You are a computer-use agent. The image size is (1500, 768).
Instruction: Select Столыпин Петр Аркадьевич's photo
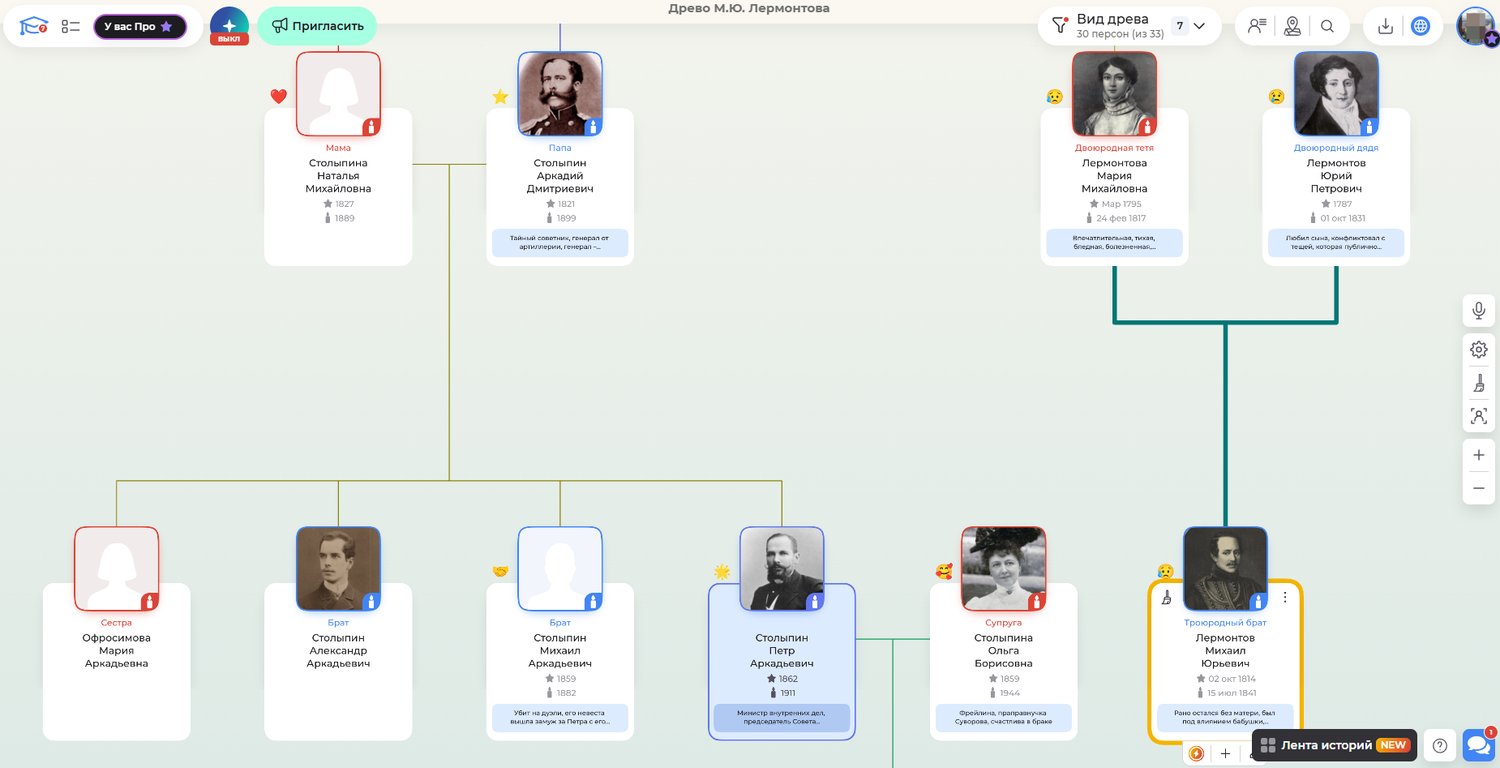pos(781,568)
